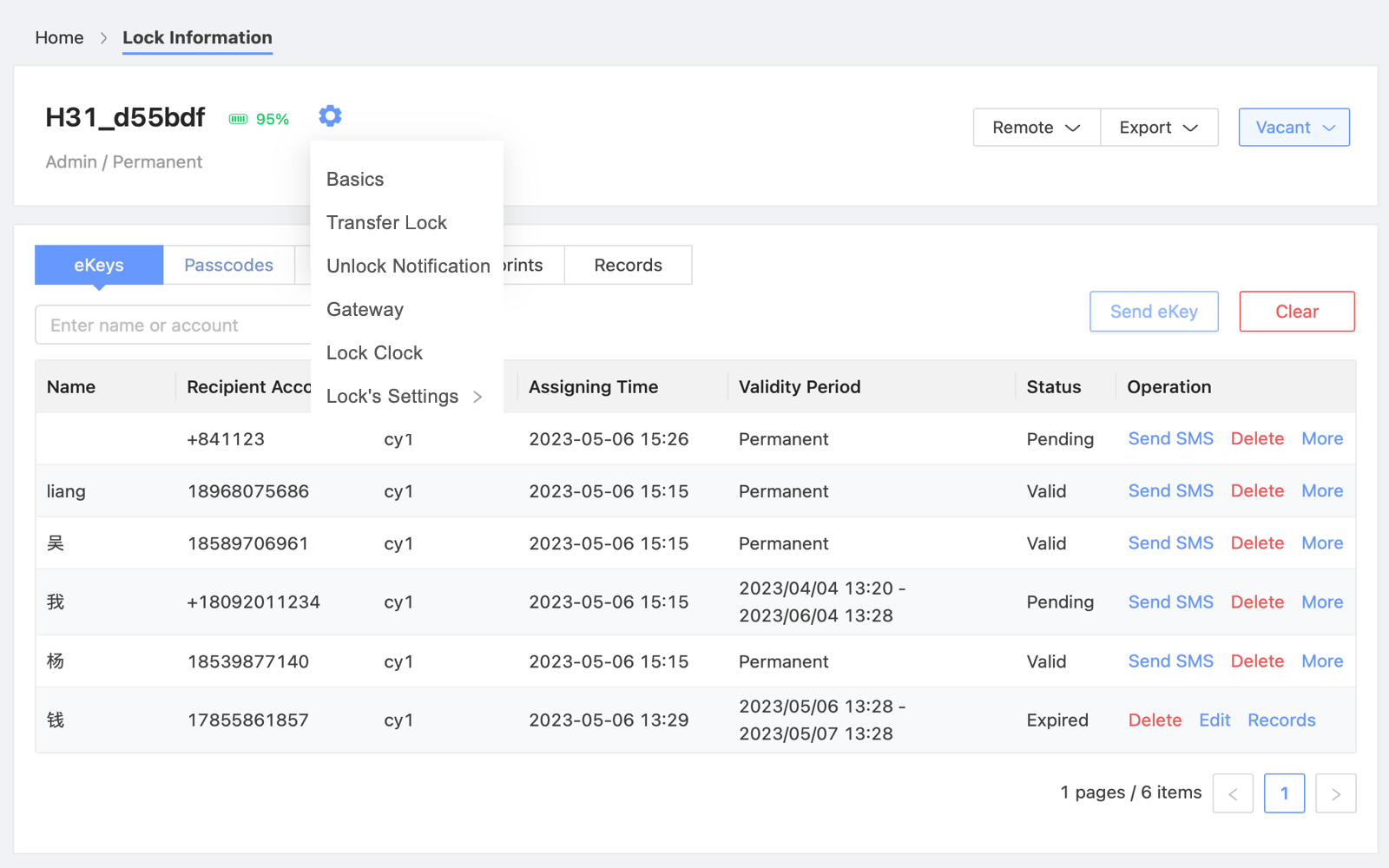
Task: View Records for 17855861857 row
Action: click(1281, 720)
